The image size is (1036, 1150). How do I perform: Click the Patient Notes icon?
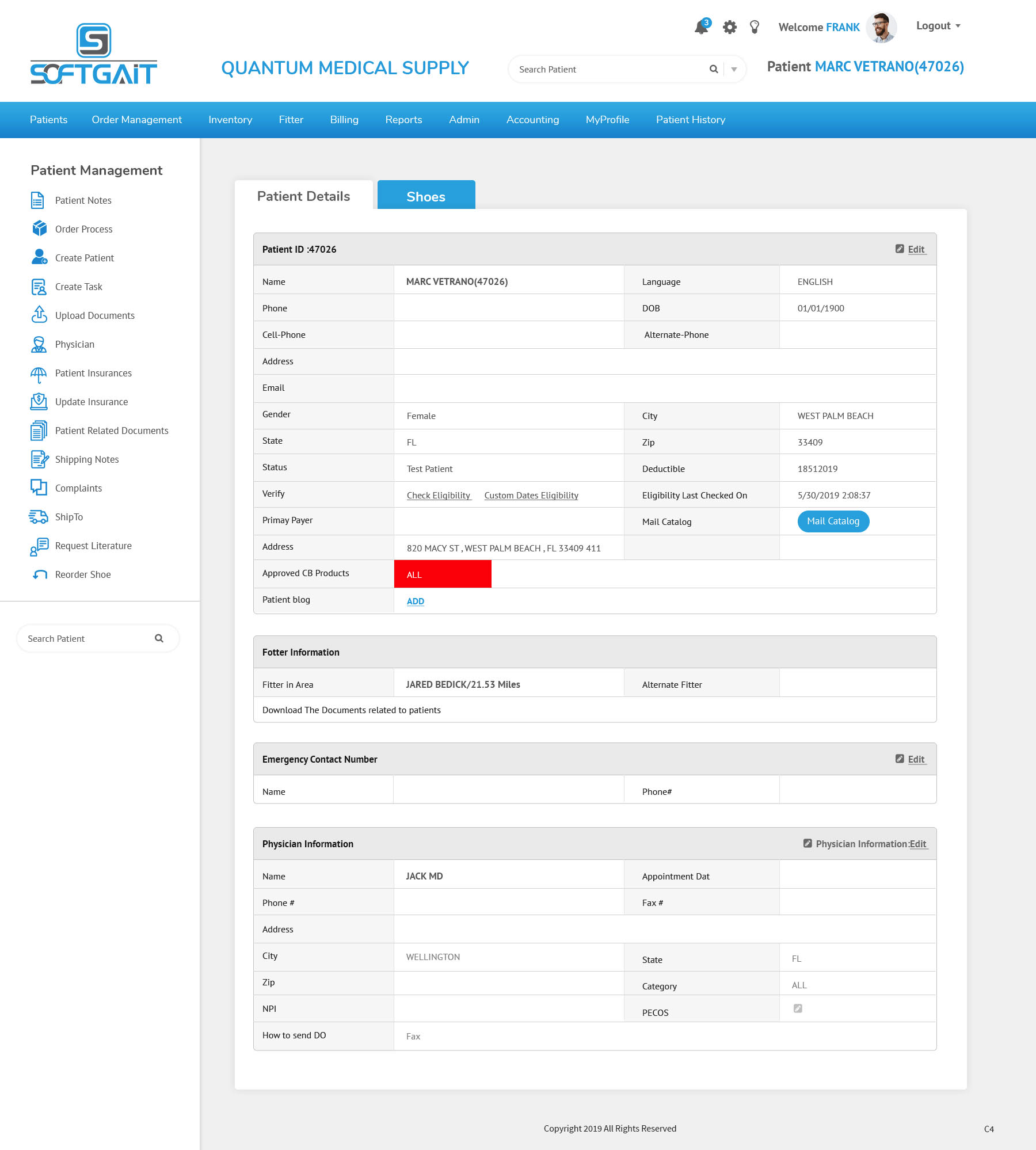(x=37, y=200)
